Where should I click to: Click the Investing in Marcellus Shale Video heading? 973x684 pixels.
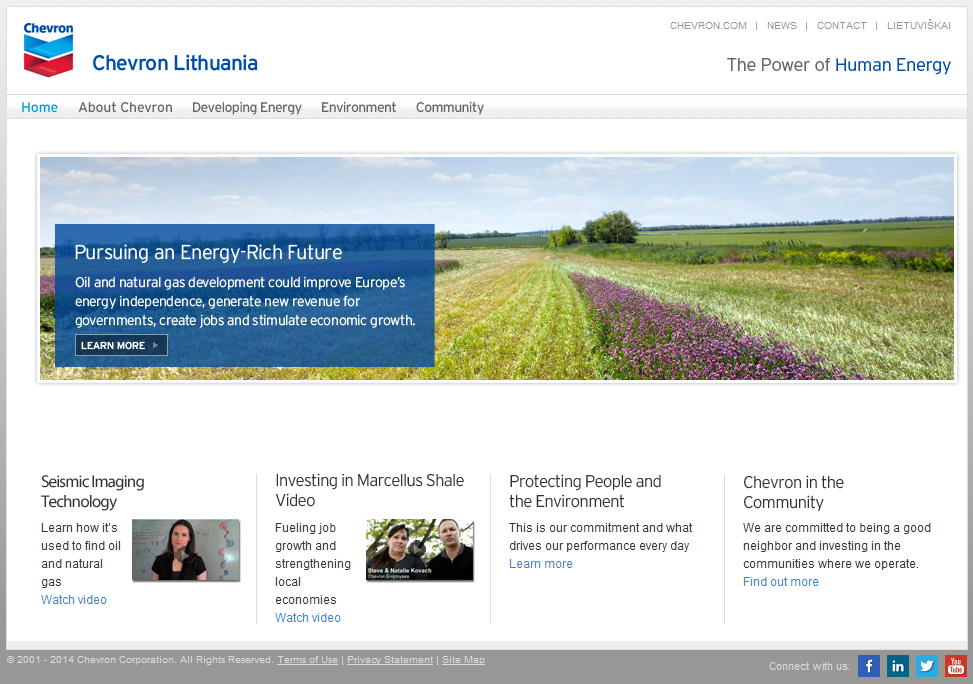coord(369,490)
